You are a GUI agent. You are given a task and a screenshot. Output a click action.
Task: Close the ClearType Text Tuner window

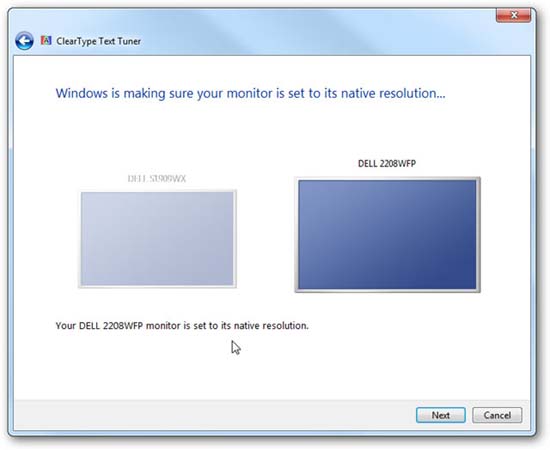(x=513, y=15)
